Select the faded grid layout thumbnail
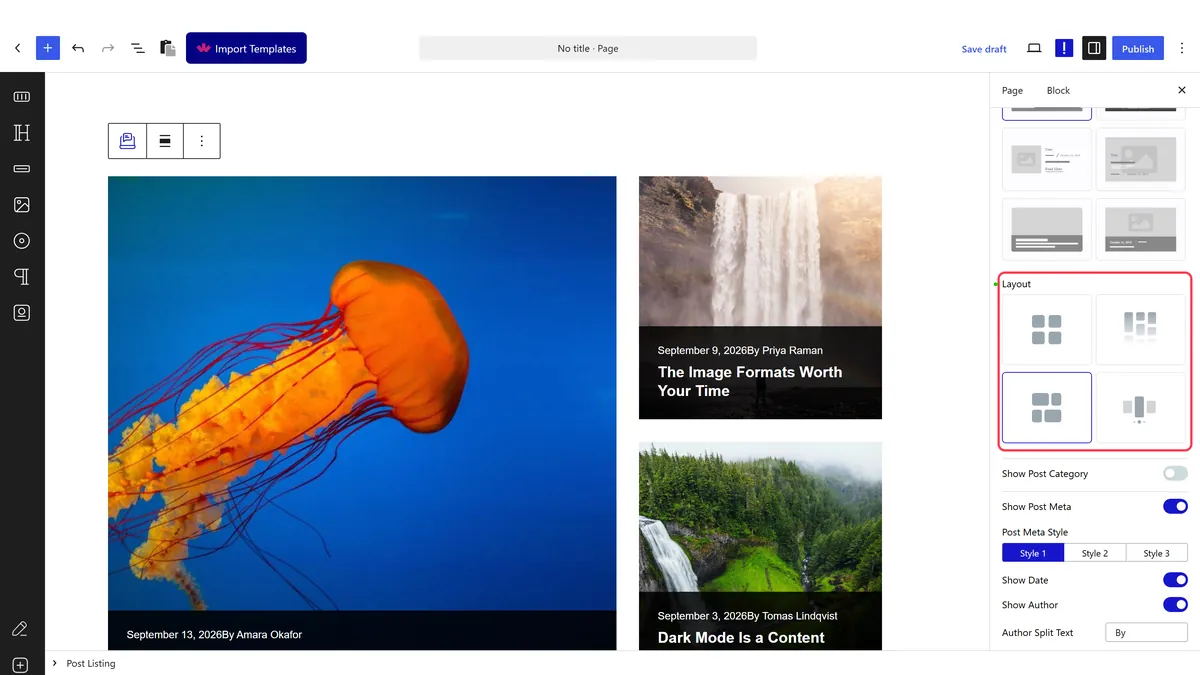1200x675 pixels. [1141, 329]
